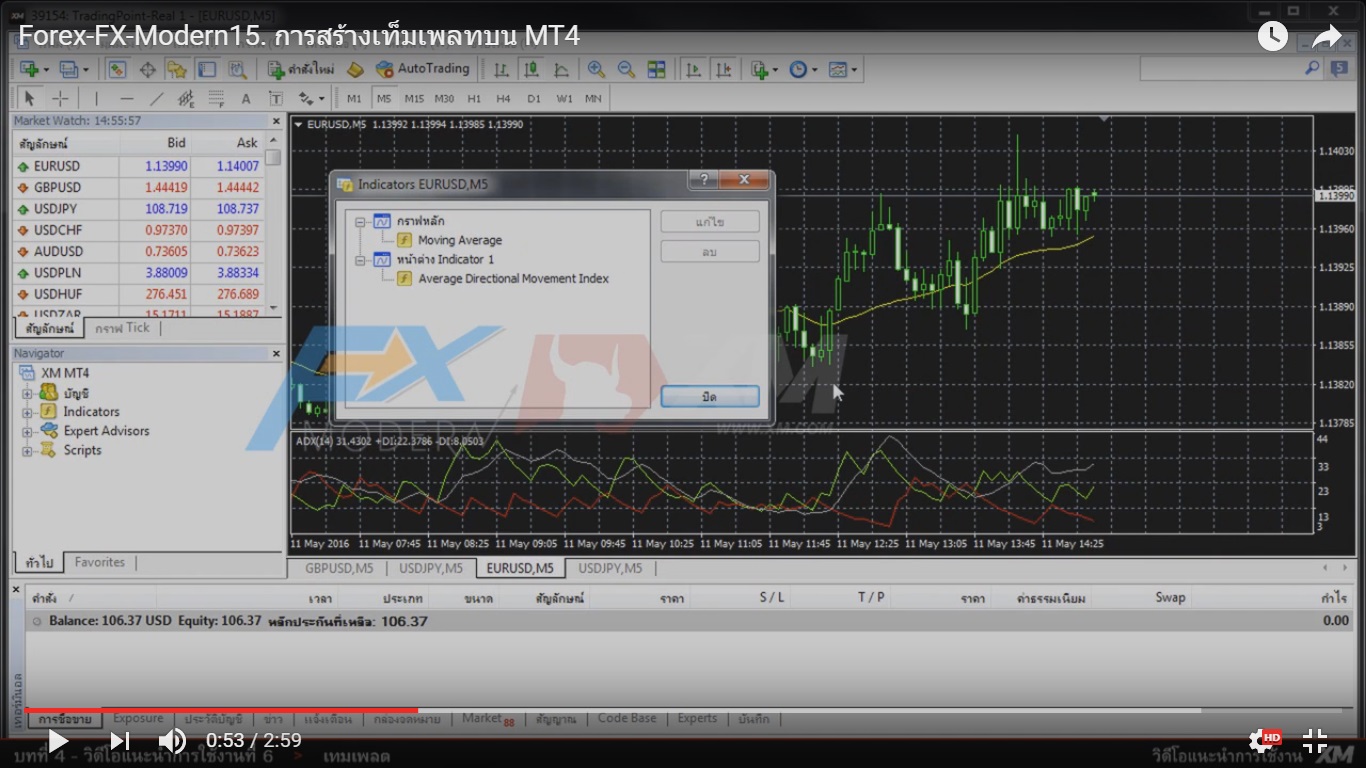The height and width of the screenshot is (768, 1366).
Task: Select the Horizontal Line drawing tool
Action: pyautogui.click(x=126, y=98)
